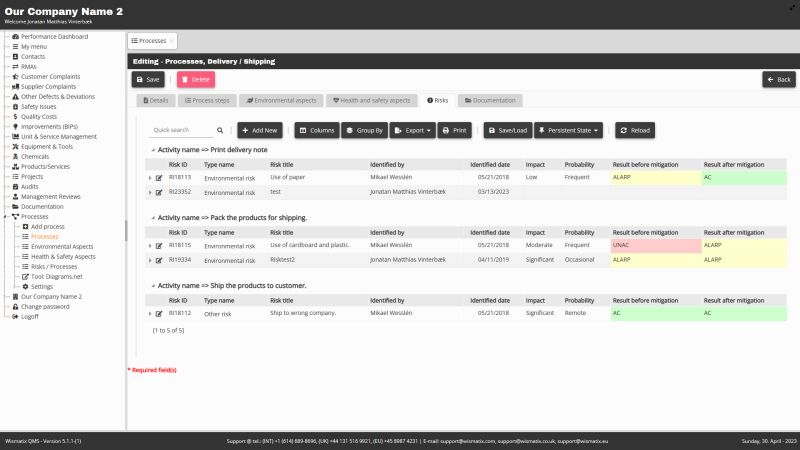The height and width of the screenshot is (450, 800).
Task: Open edit icon for risk RI23352
Action: 159,192
